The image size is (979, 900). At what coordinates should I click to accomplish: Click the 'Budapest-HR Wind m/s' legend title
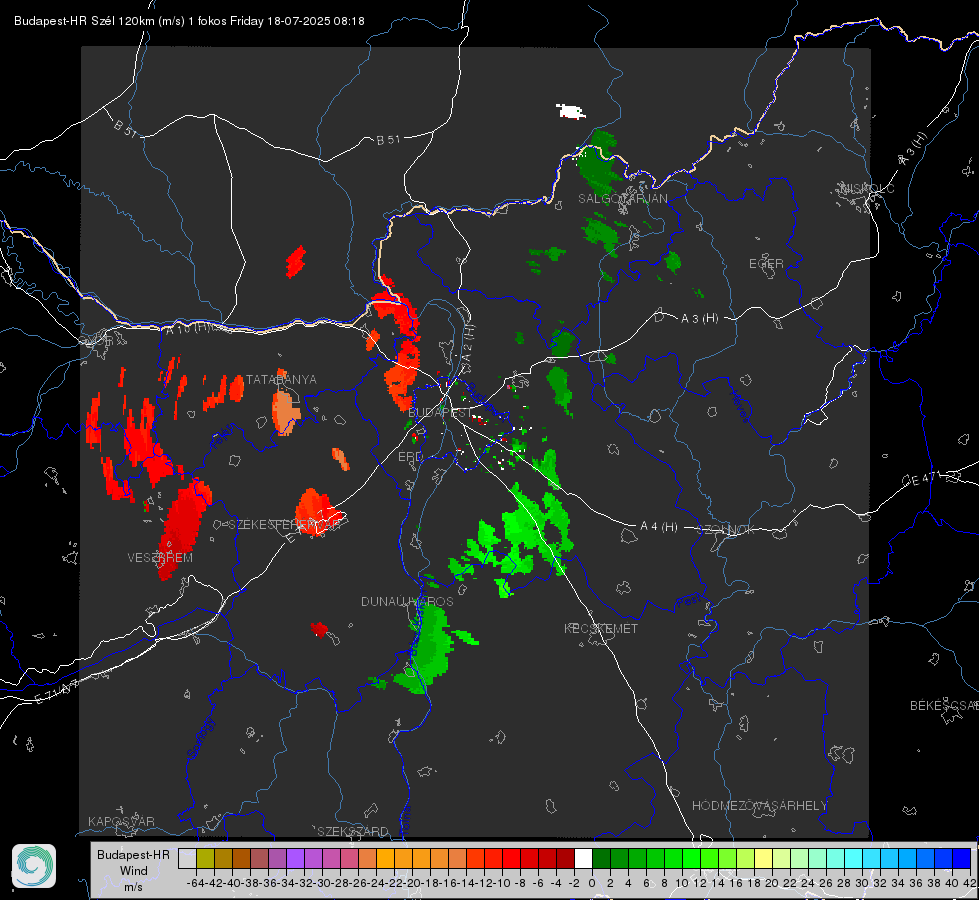133,871
